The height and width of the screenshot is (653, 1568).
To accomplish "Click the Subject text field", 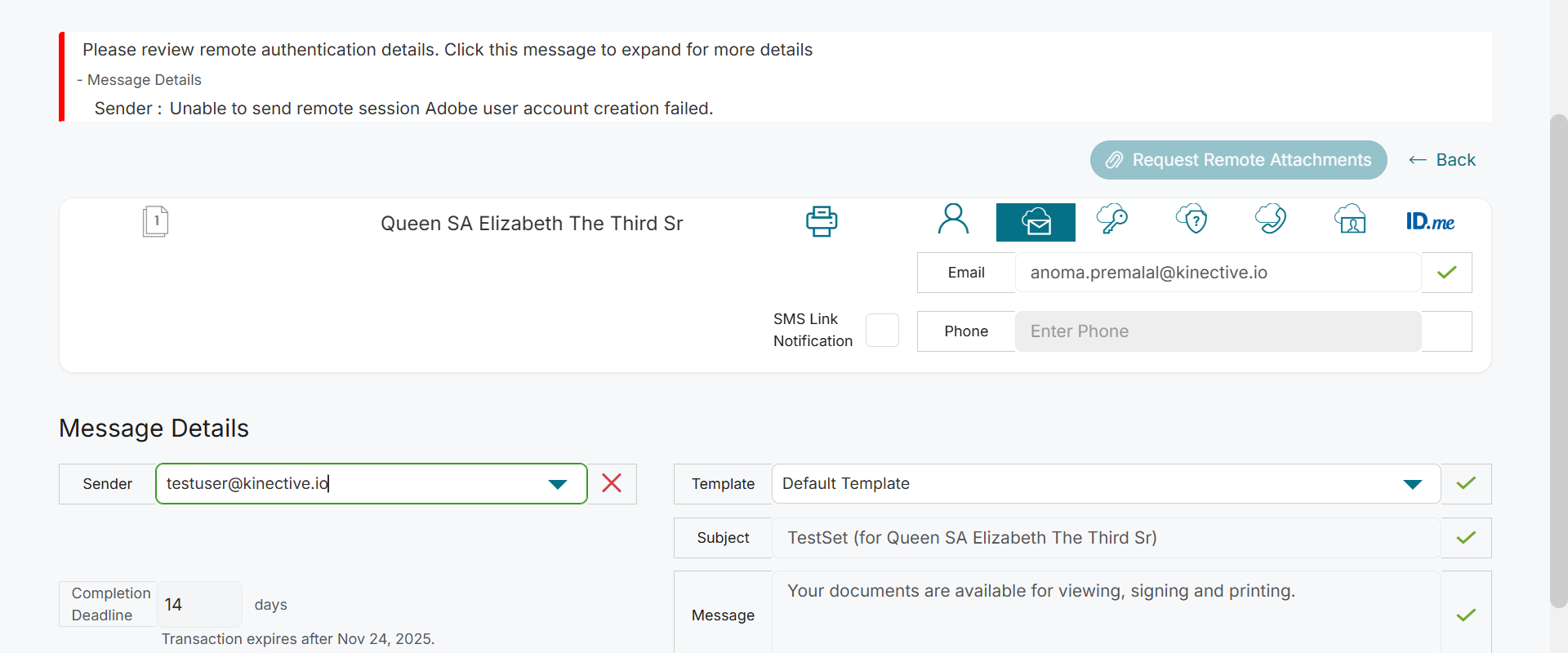I will point(1106,538).
